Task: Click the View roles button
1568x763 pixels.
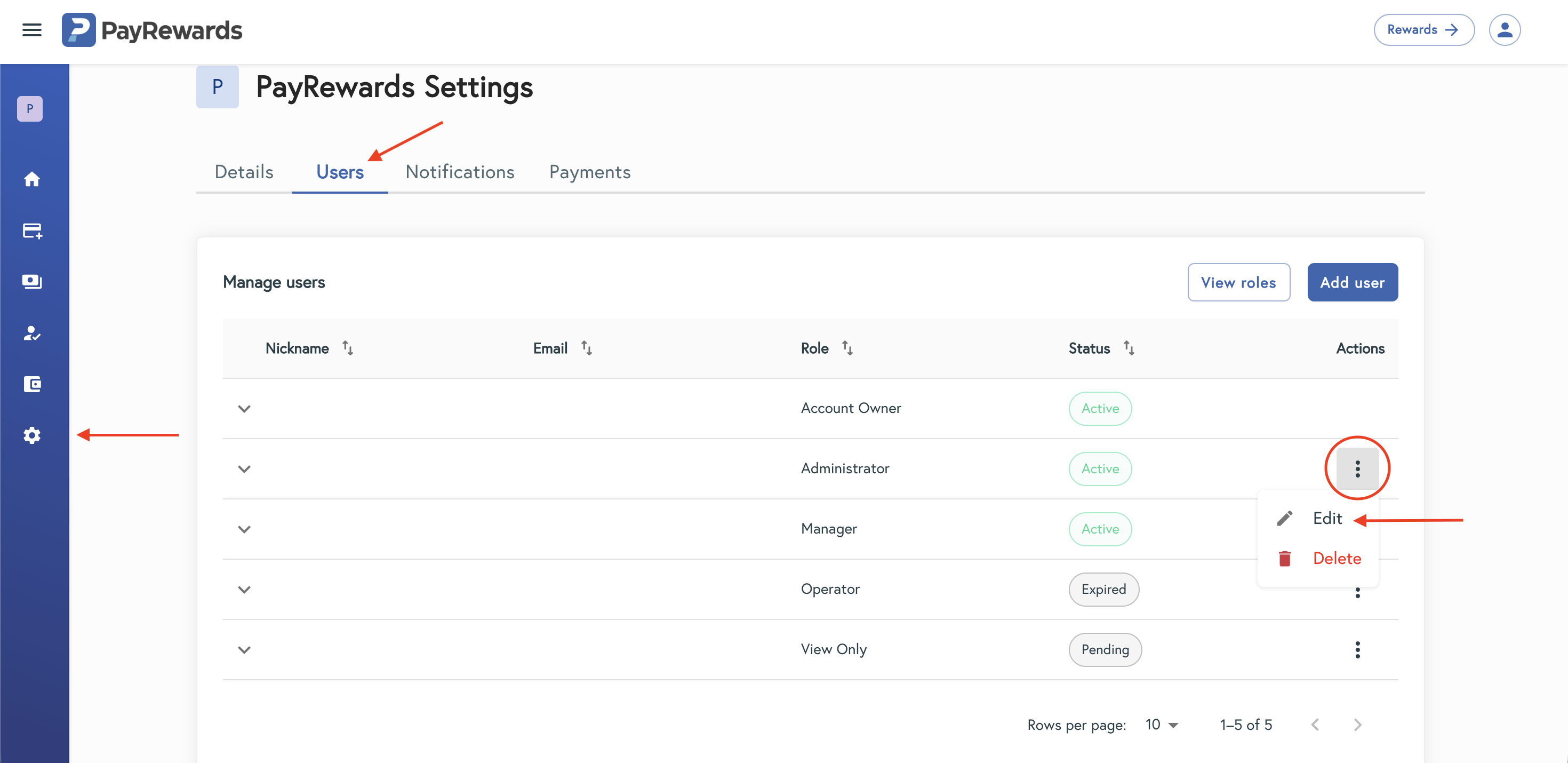Action: (1238, 283)
